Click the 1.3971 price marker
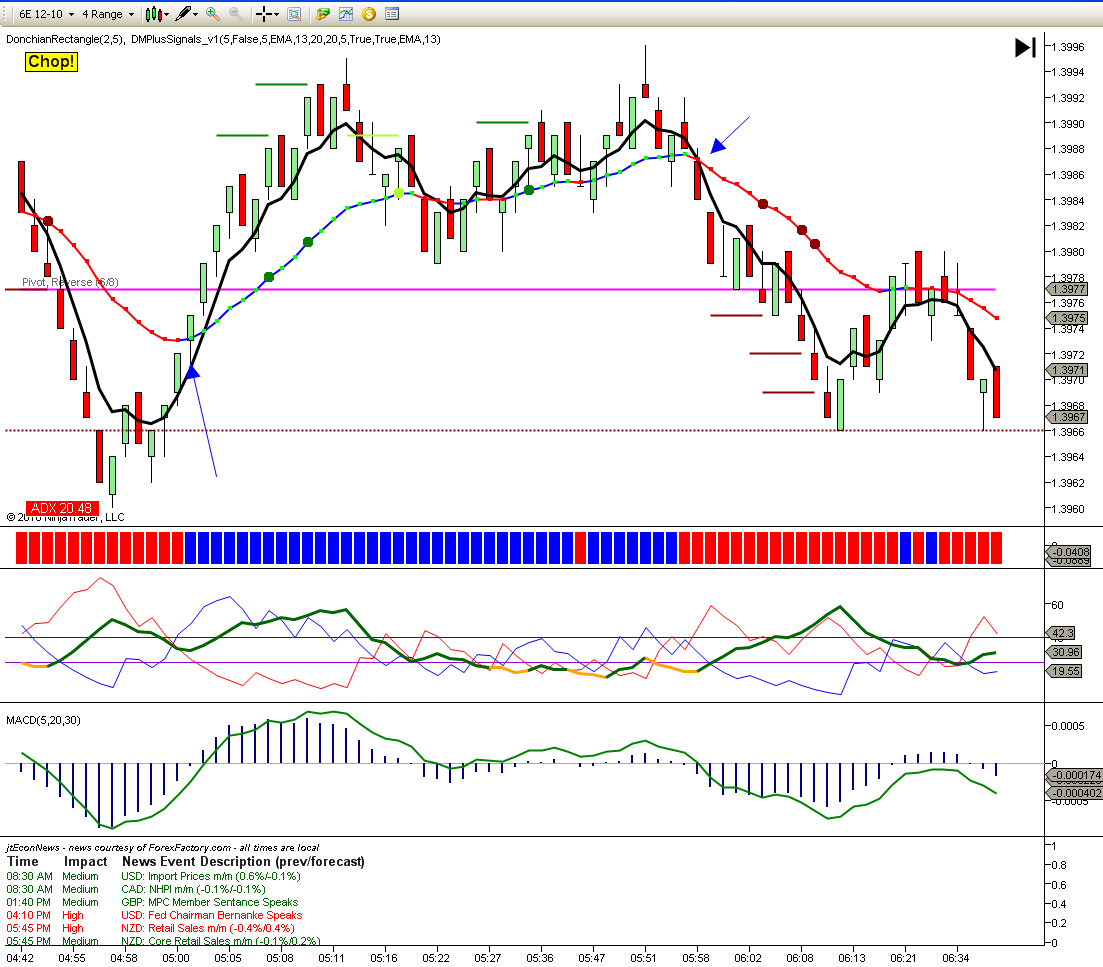Viewport: 1103px width, 967px height. [x=1067, y=370]
